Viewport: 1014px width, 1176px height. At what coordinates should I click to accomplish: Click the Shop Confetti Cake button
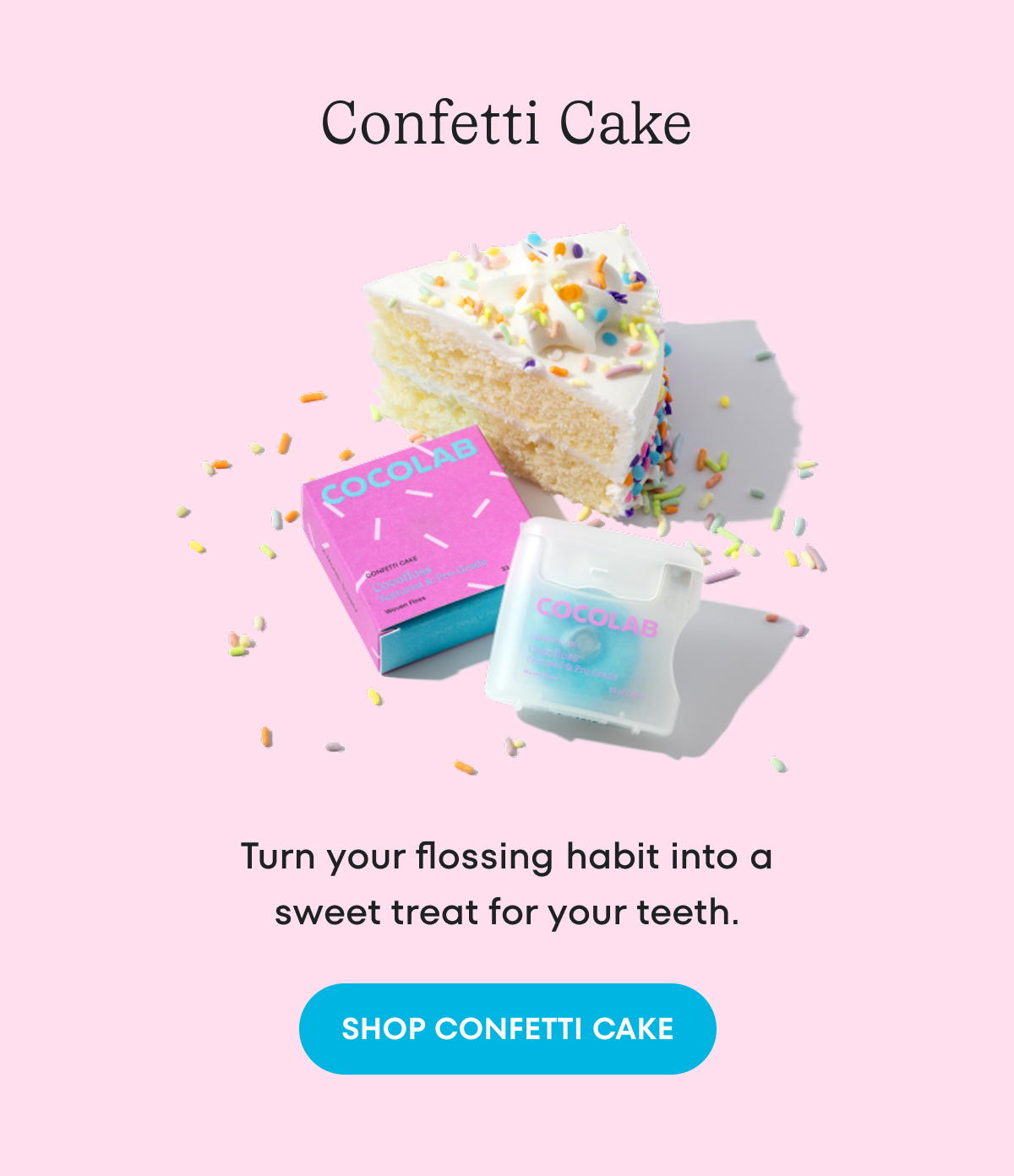coord(507,1028)
